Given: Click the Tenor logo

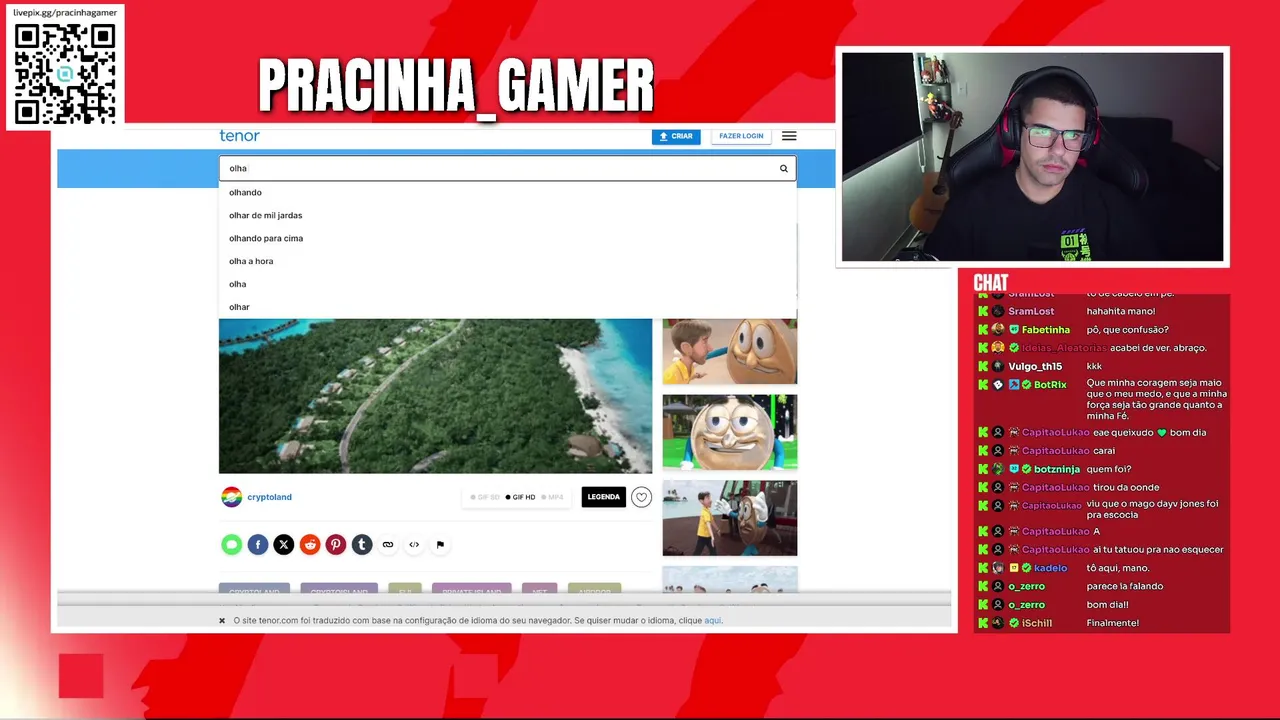Looking at the screenshot, I should coord(239,136).
